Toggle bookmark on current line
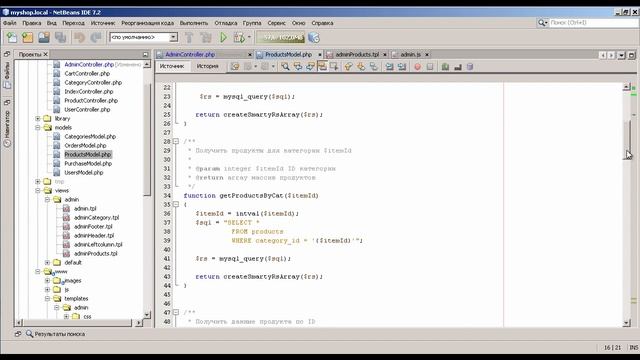 (373, 67)
